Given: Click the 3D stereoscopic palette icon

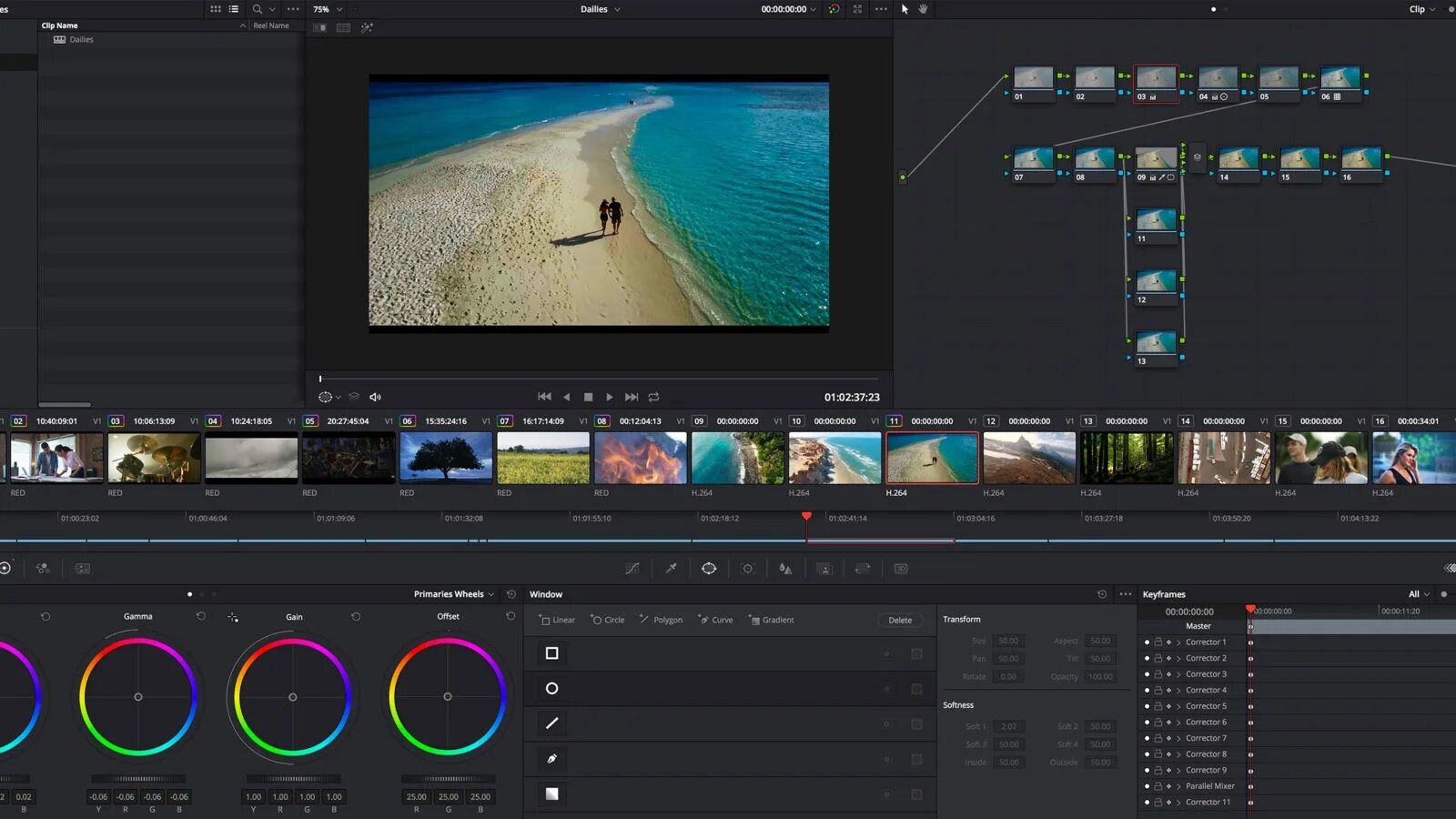Looking at the screenshot, I should point(901,569).
